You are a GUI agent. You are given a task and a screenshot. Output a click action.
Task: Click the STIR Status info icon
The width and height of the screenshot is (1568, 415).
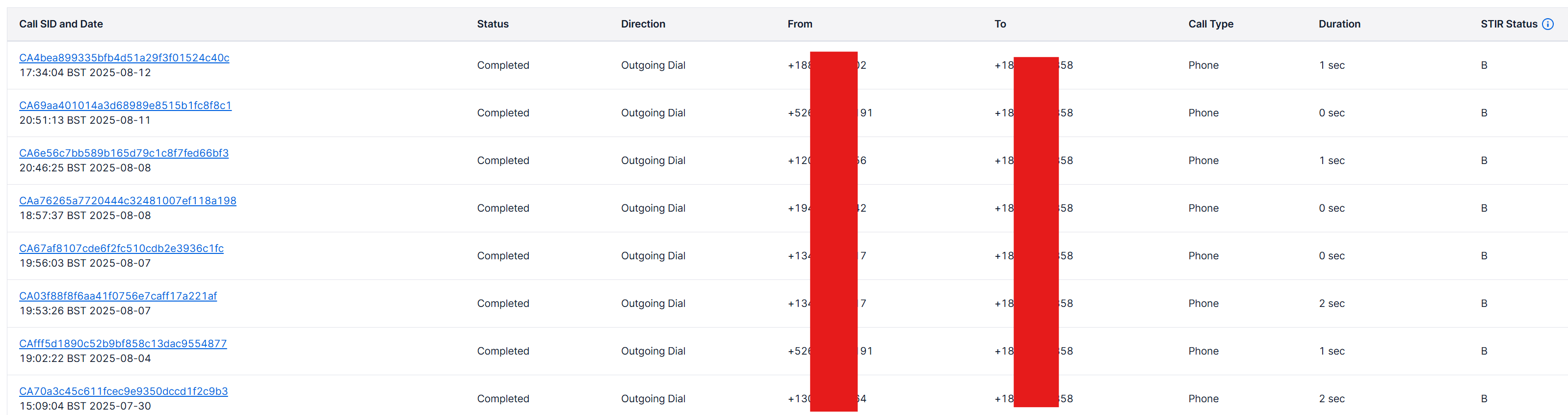coord(1547,24)
